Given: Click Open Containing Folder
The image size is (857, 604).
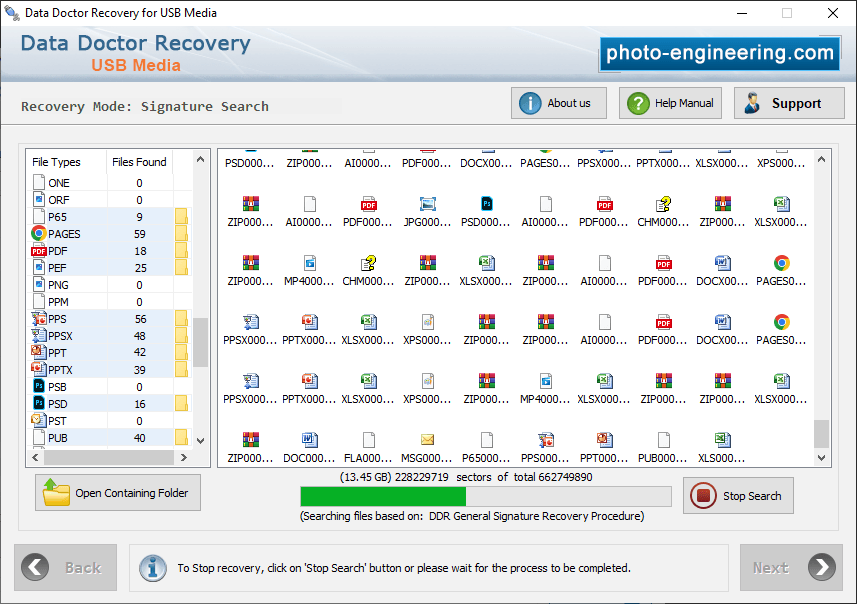Looking at the screenshot, I should [x=118, y=492].
